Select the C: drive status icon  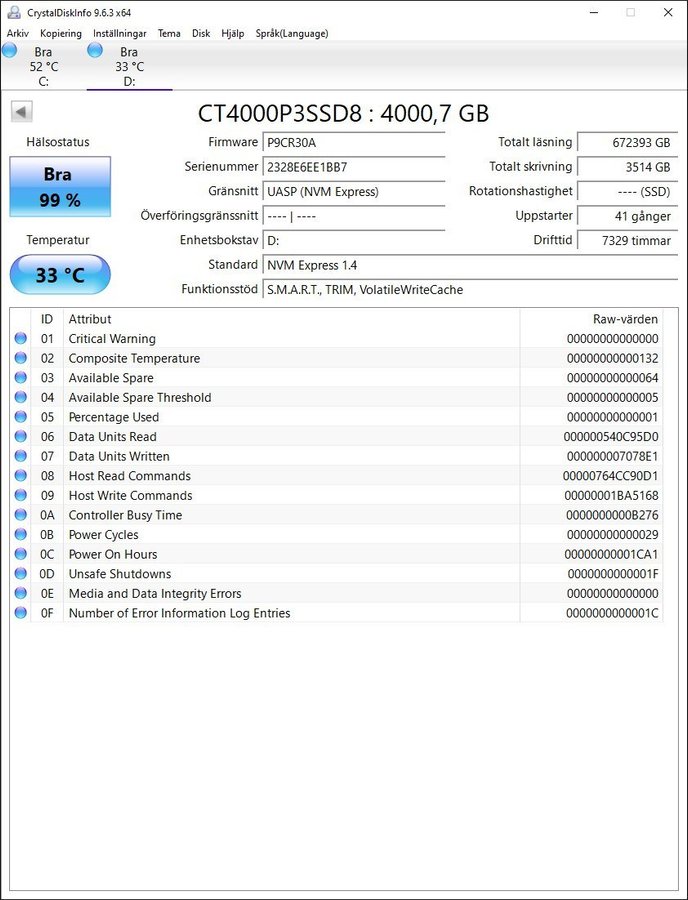pyautogui.click(x=10, y=51)
